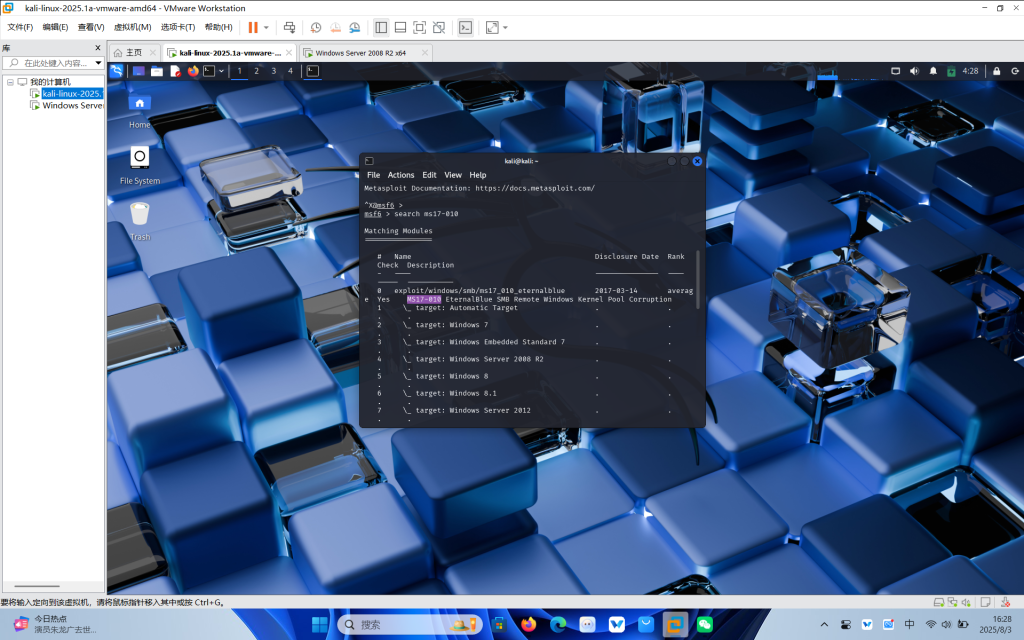Click the VMware pause virtual machine button
1024x640 pixels.
pos(253,27)
